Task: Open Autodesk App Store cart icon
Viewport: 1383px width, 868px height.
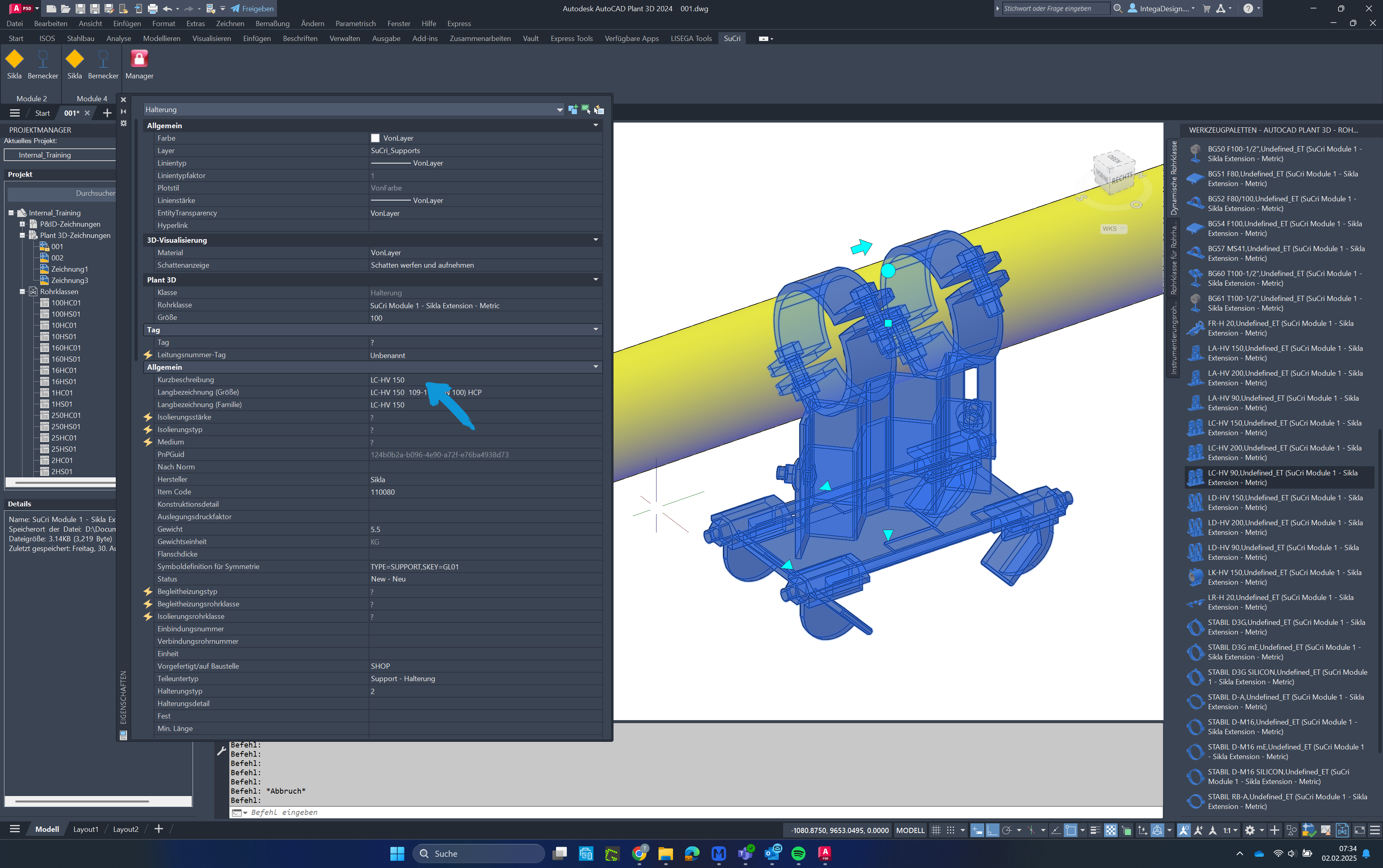Action: [x=1206, y=8]
